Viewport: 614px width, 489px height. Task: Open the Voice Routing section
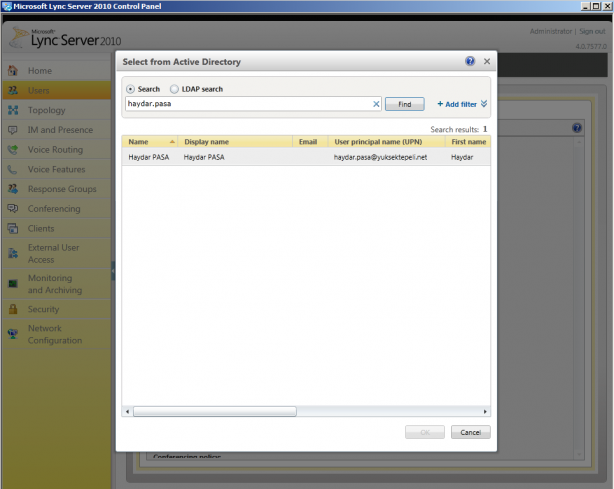tap(56, 150)
